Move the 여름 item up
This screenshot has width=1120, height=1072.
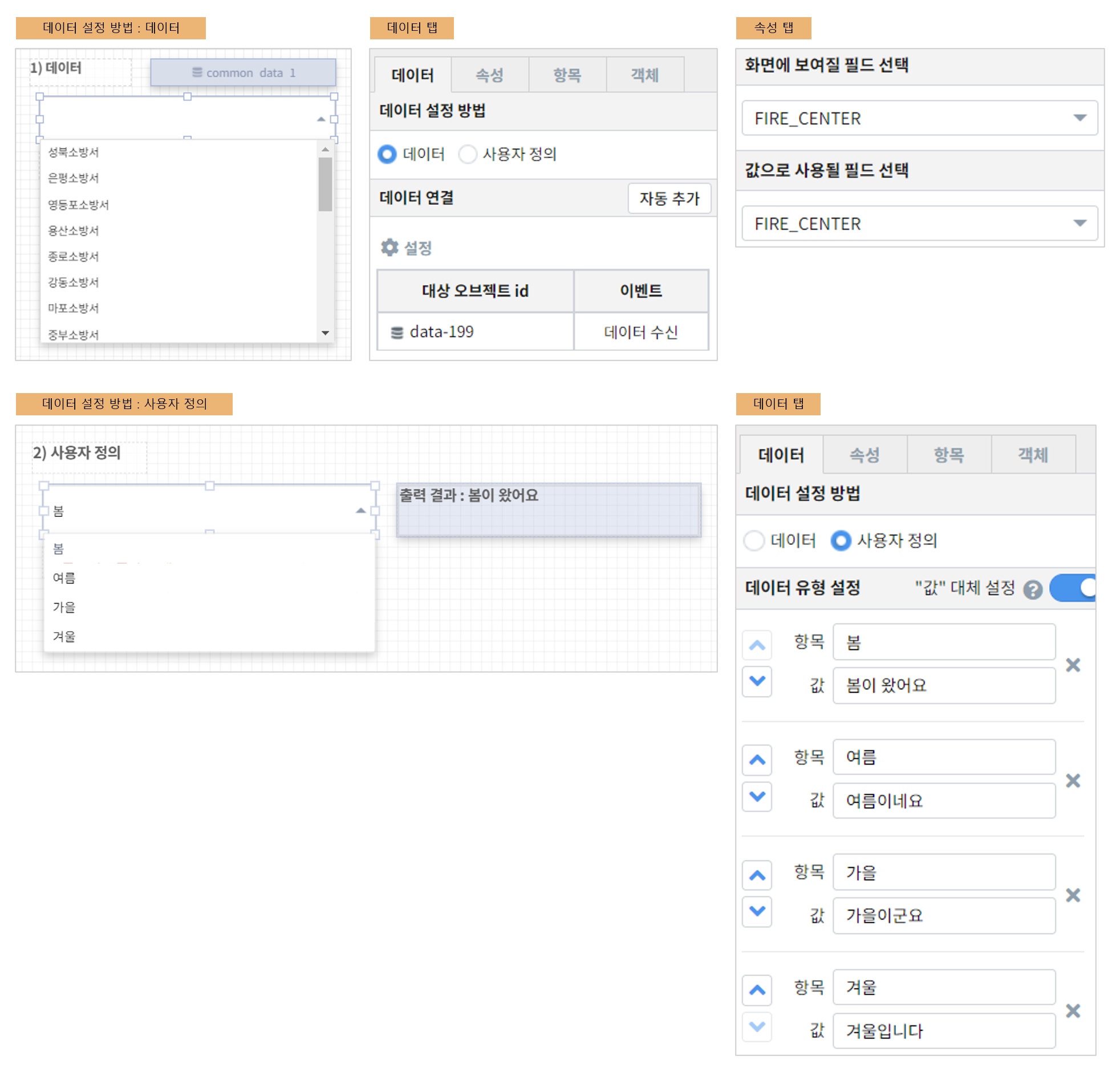(x=756, y=759)
